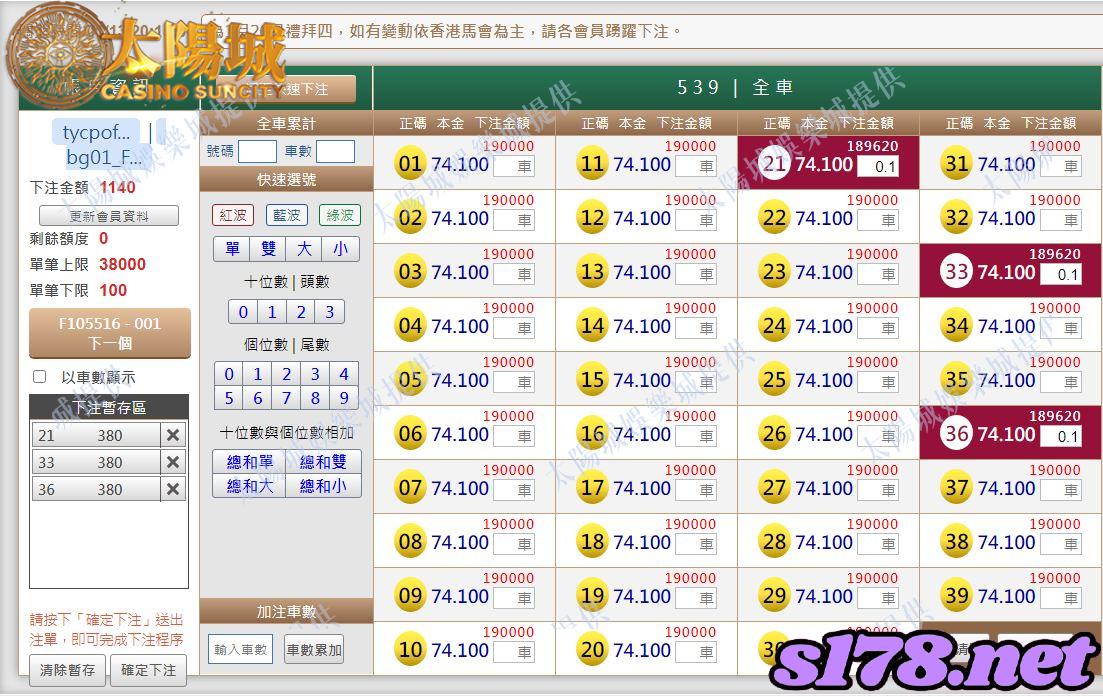
Task: Select yellow ball number 20
Action: 592,649
